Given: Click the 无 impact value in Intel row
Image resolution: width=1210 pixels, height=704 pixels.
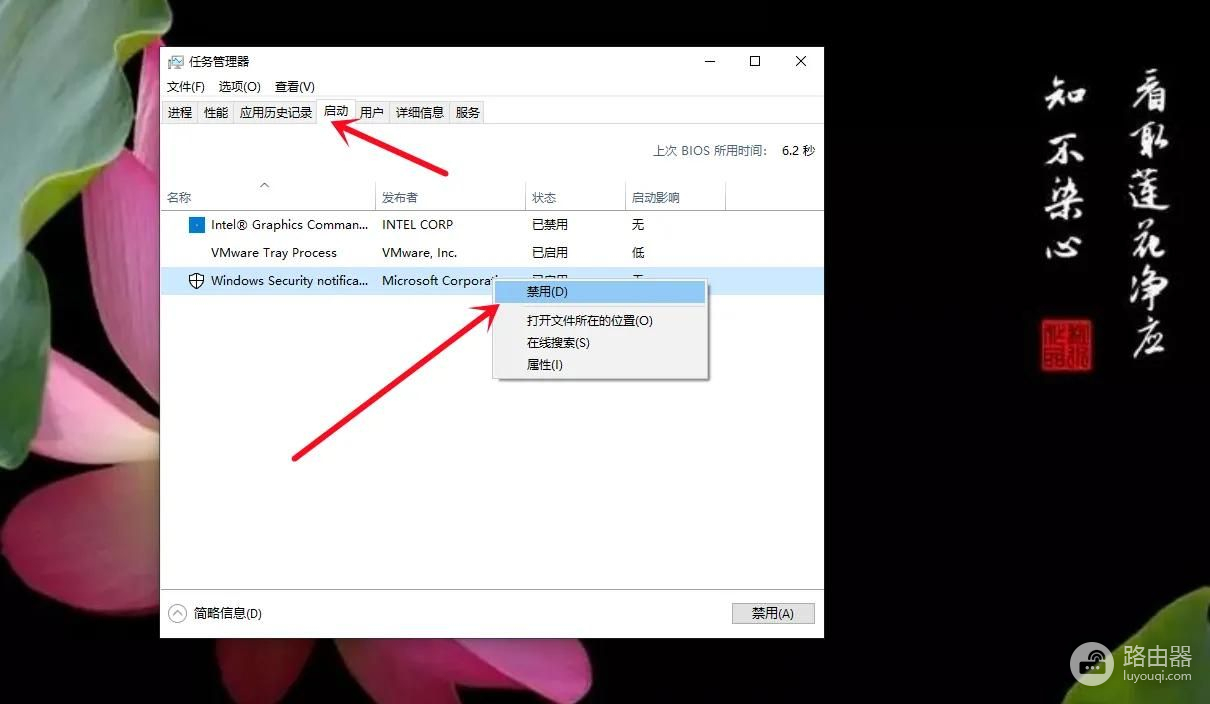Looking at the screenshot, I should click(x=638, y=225).
